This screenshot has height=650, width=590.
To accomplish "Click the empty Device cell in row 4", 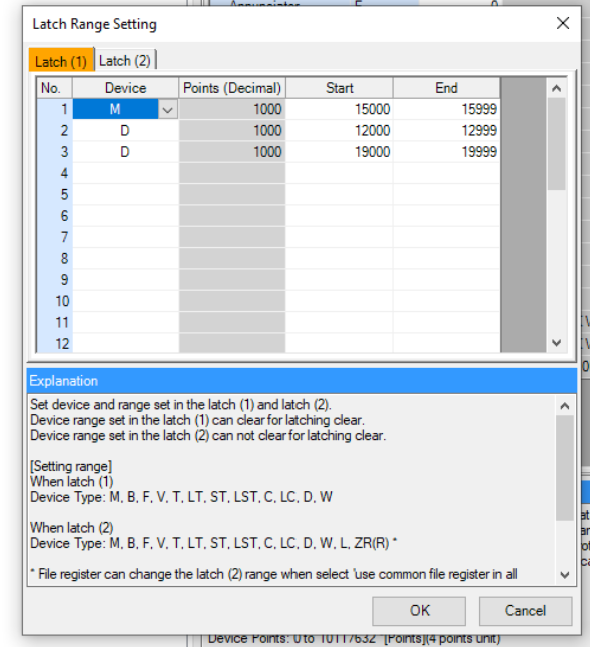I will coord(125,173).
